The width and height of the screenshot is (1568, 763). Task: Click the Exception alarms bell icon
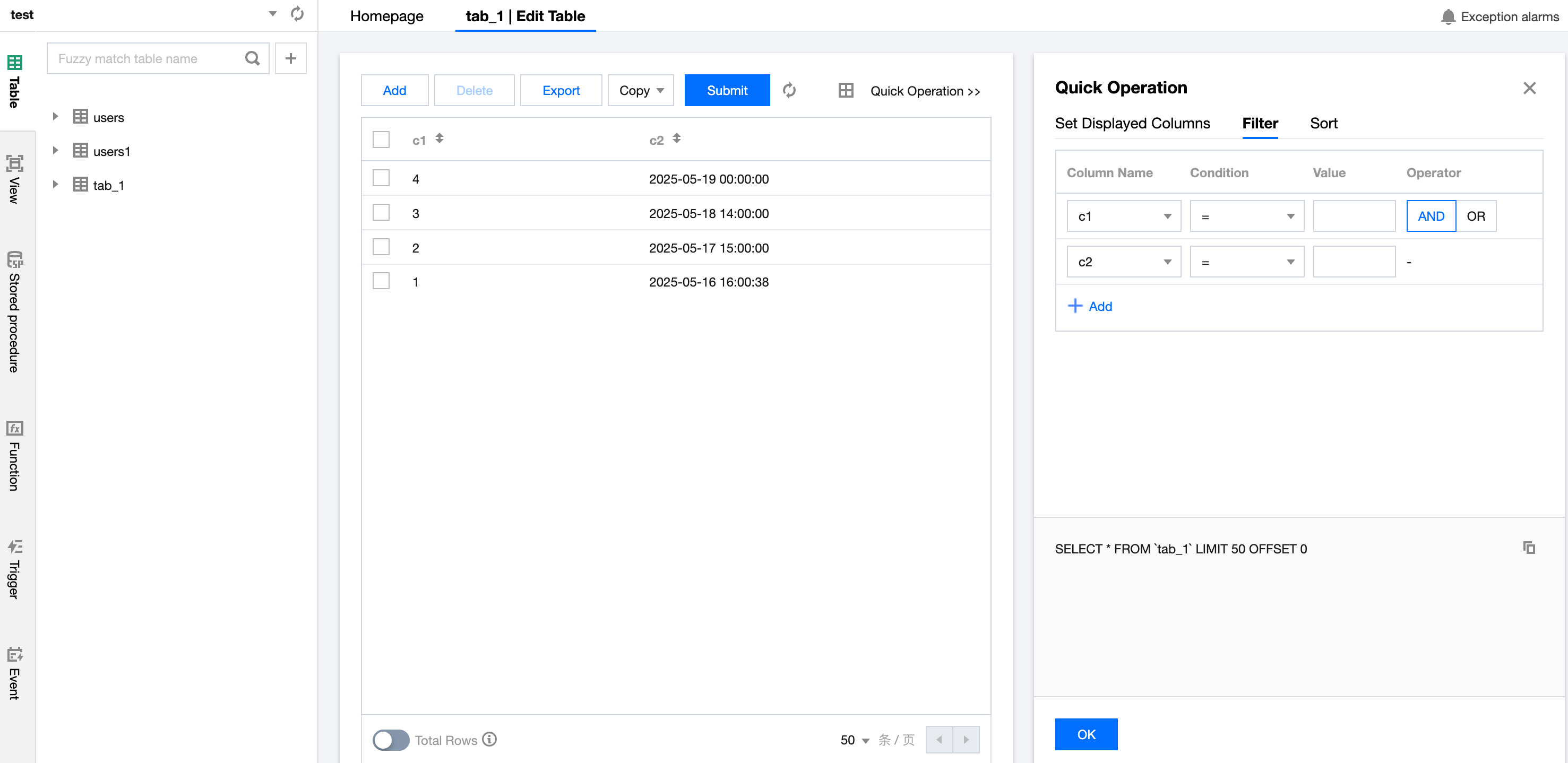1448,16
